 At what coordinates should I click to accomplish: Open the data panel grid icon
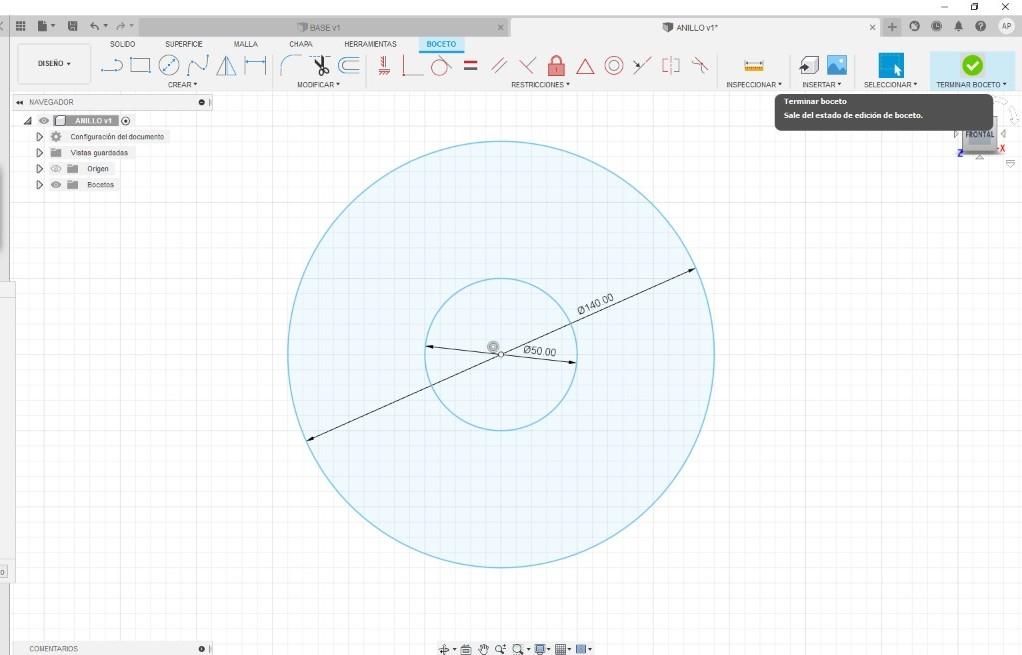(21, 26)
